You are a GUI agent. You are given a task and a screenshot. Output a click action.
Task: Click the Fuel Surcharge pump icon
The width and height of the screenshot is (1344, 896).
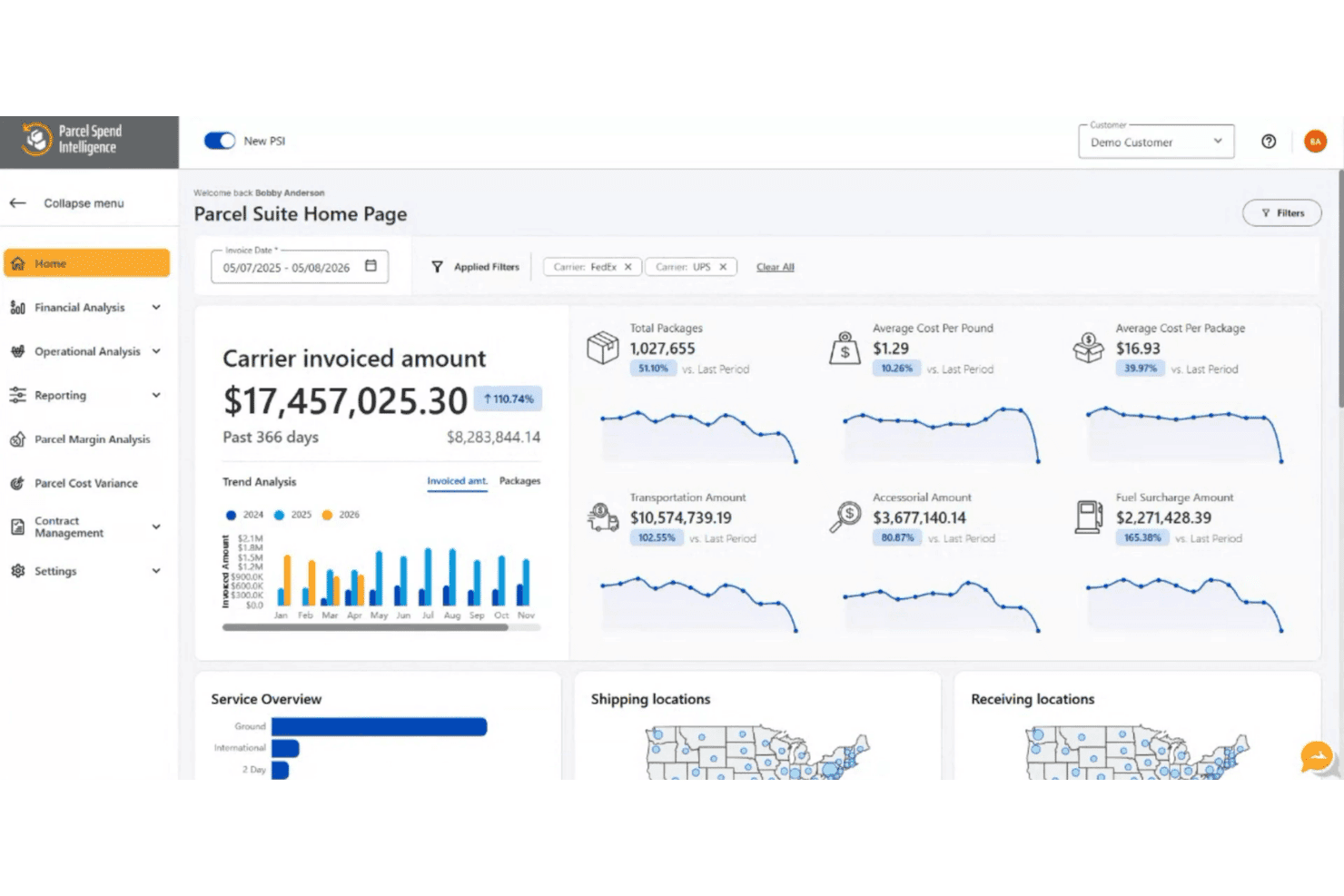tap(1088, 517)
